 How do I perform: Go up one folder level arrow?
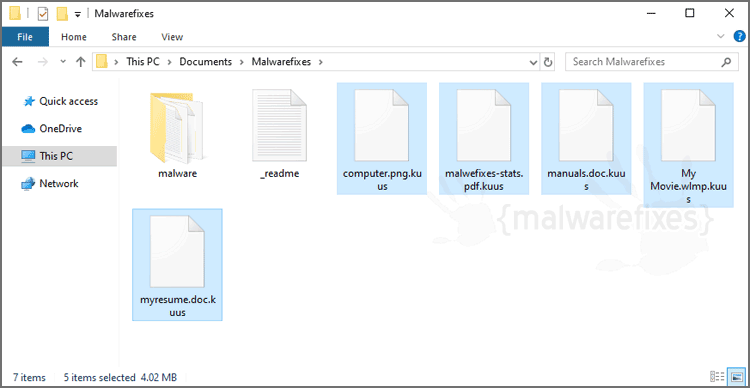[x=81, y=62]
